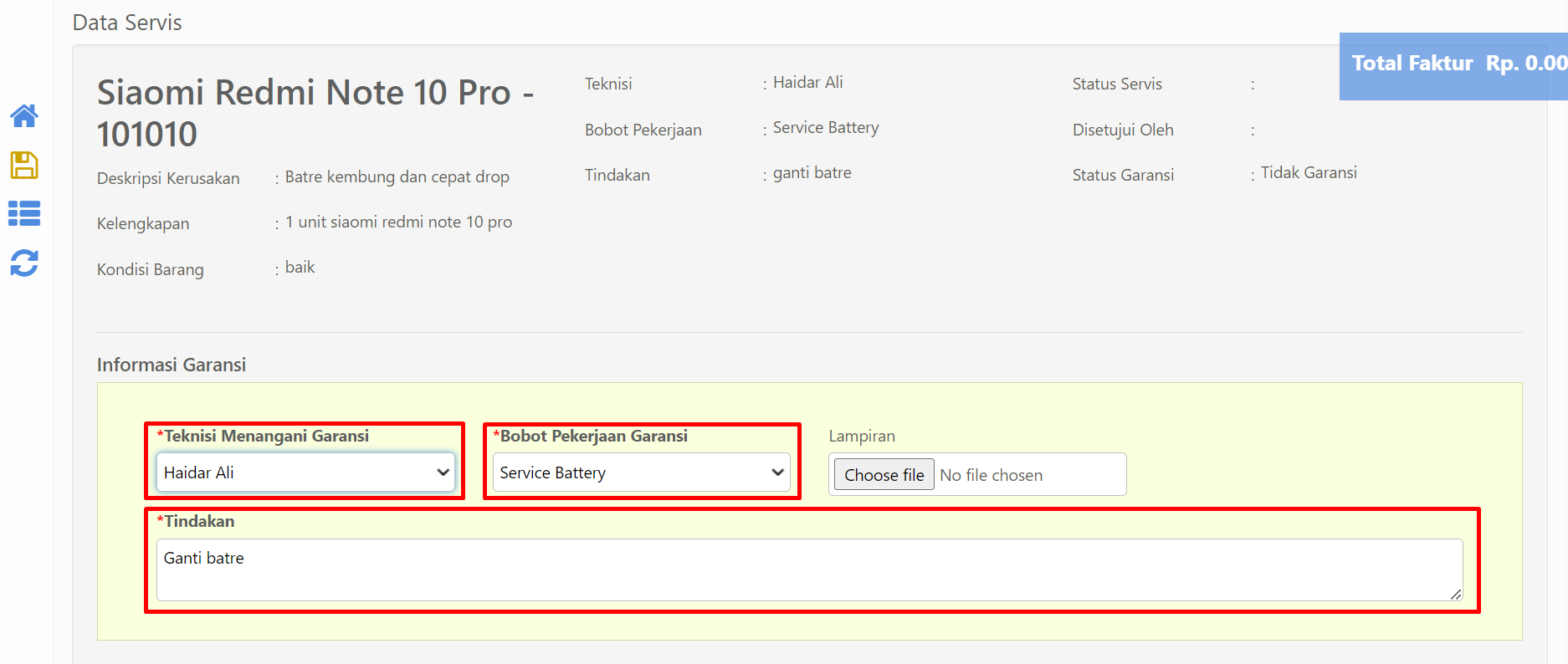Click the 'Status Servis' label
Viewport: 1568px width, 664px height.
pyautogui.click(x=1117, y=84)
